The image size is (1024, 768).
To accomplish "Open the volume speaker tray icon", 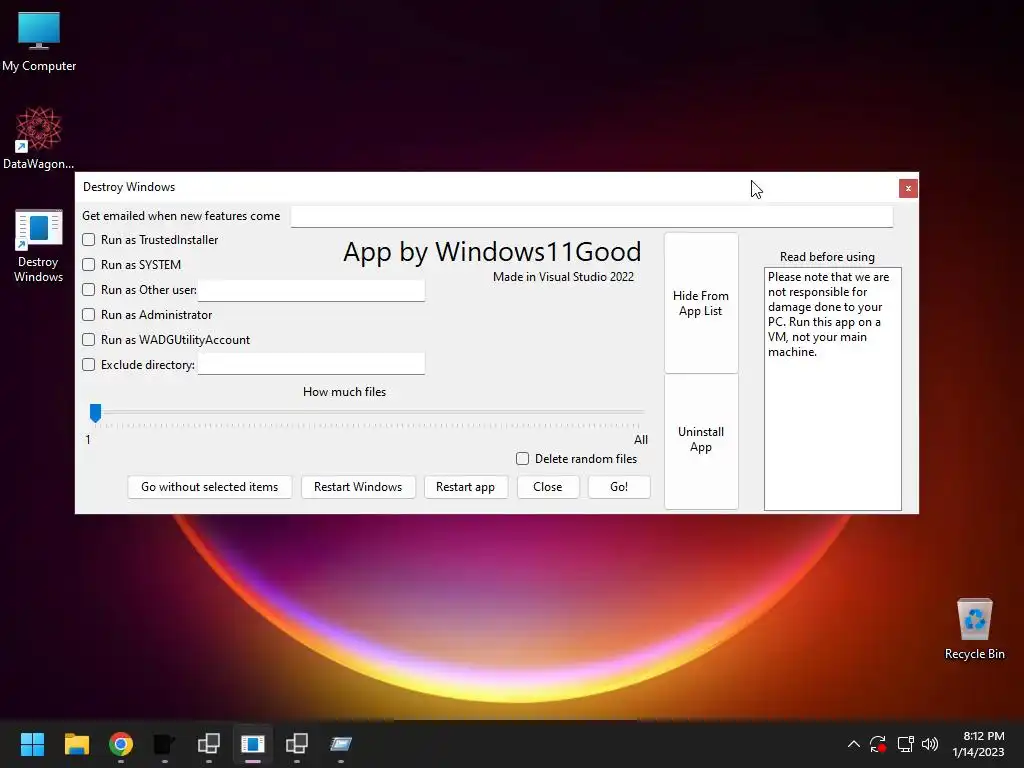I will pyautogui.click(x=930, y=744).
